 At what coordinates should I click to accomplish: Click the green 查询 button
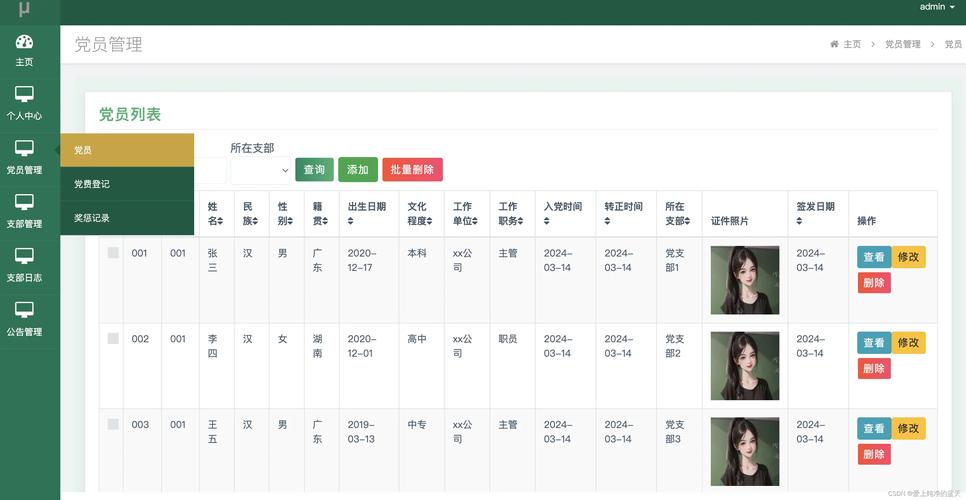[x=314, y=169]
